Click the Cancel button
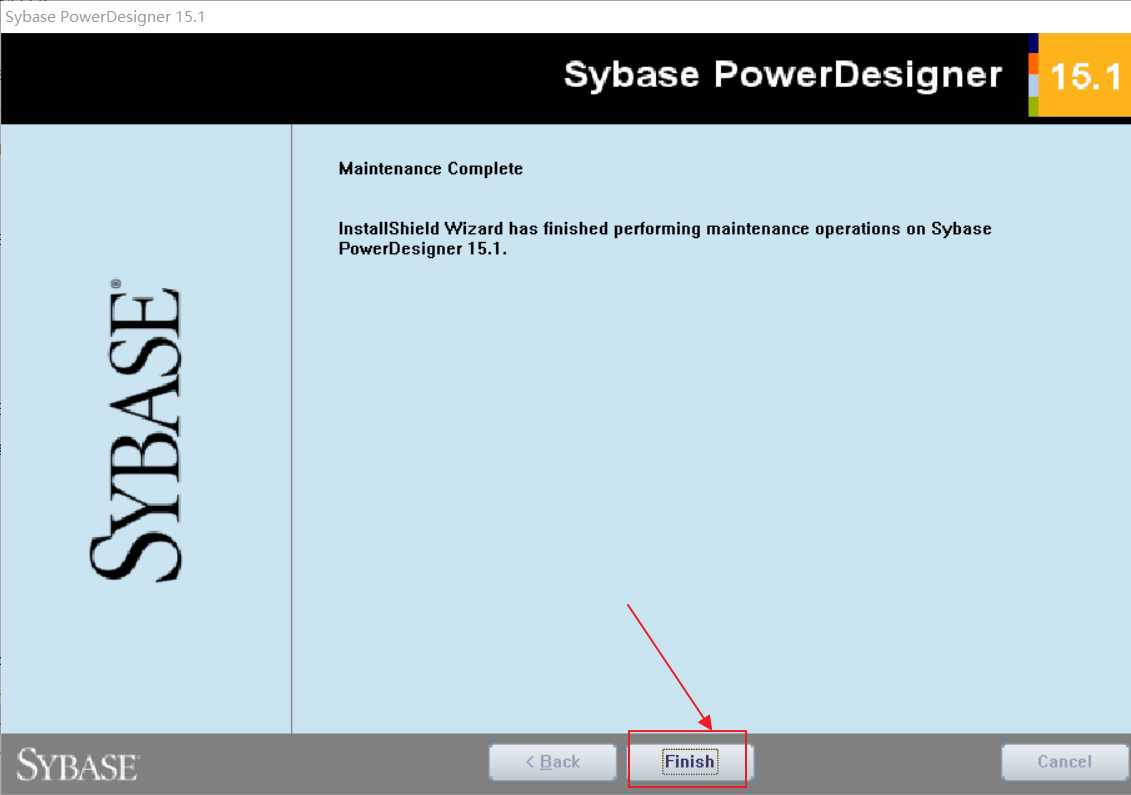Screen dimensions: 1131x795 pyautogui.click(x=1064, y=762)
